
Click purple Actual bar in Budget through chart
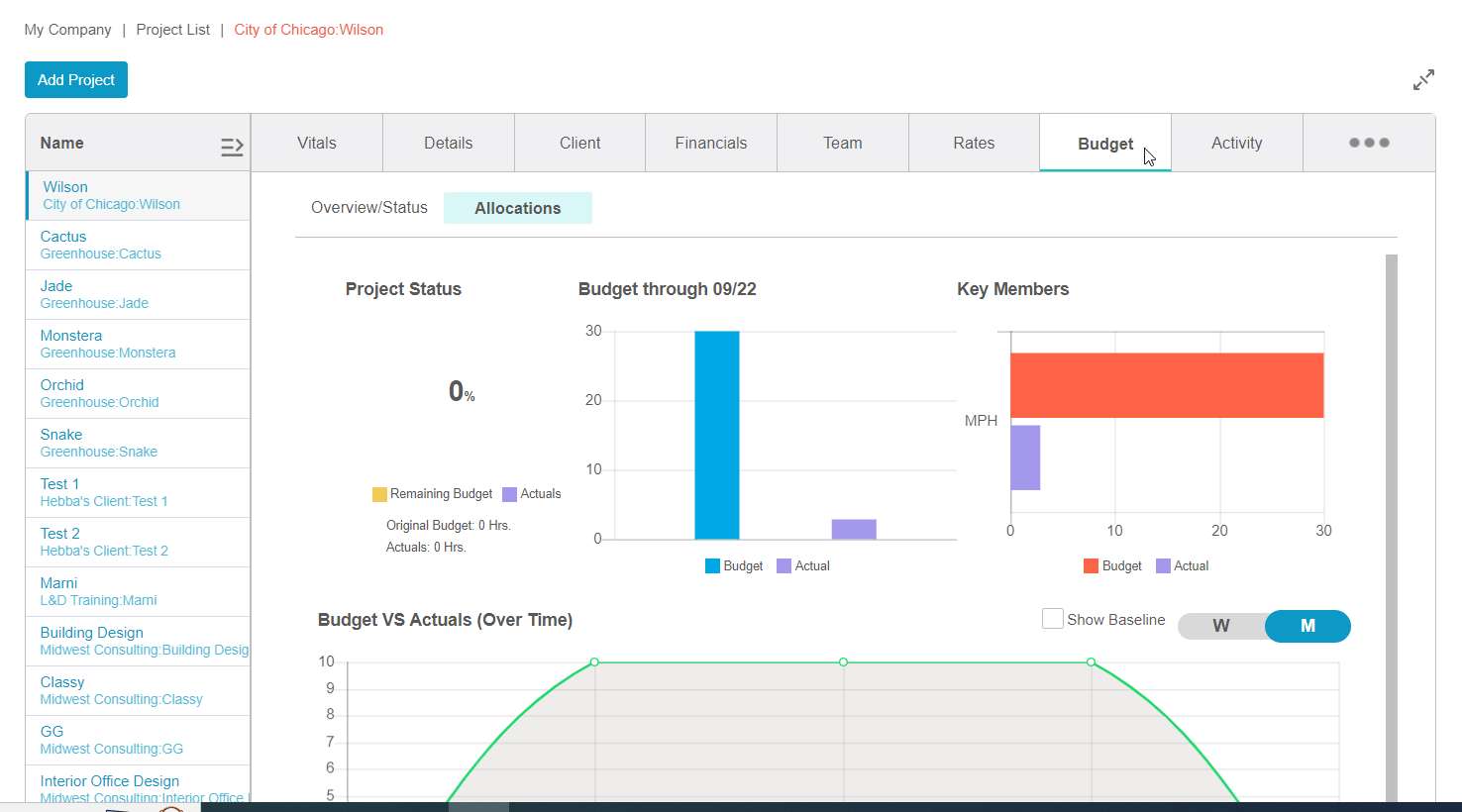pos(854,529)
